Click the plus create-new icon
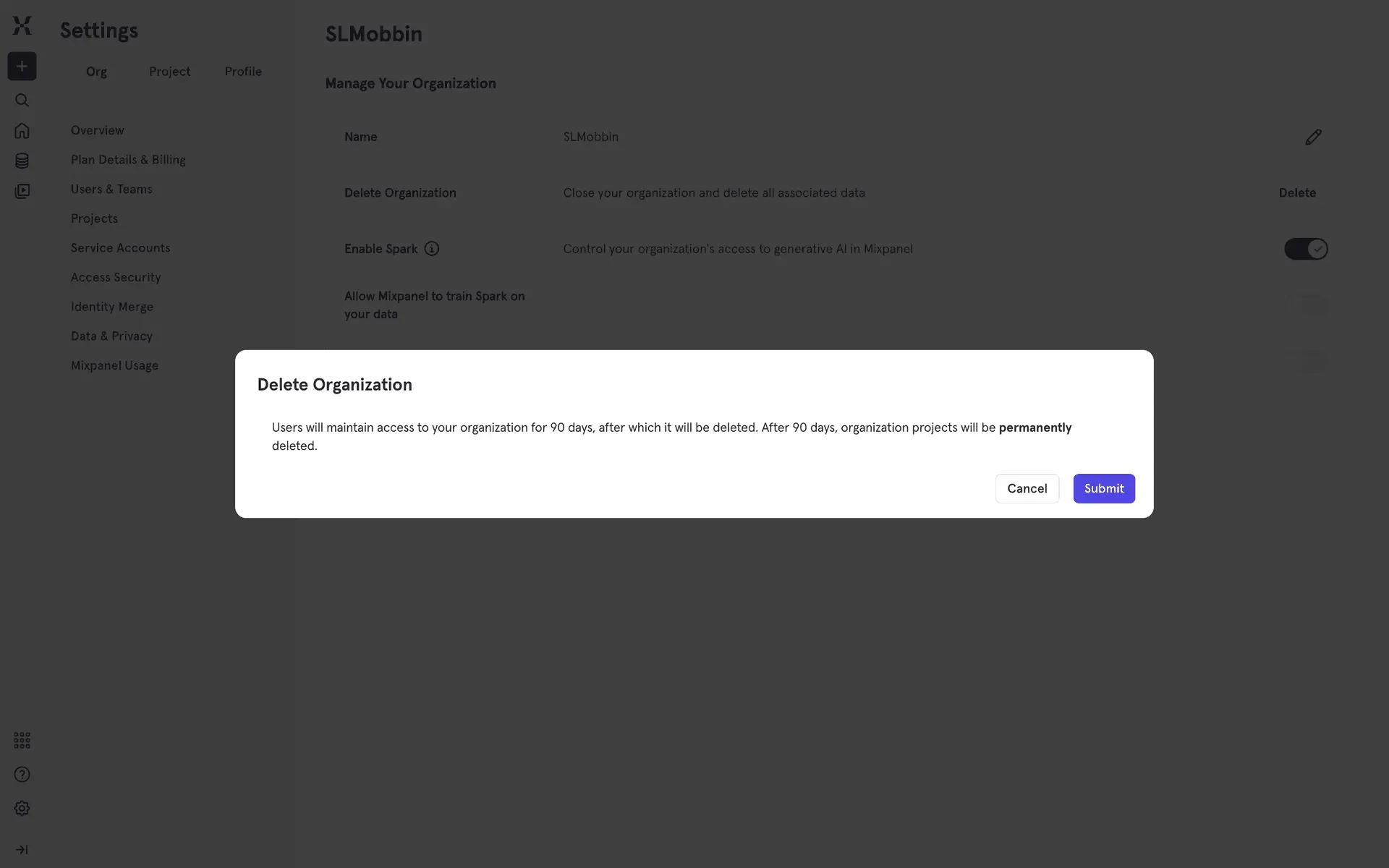This screenshot has height=868, width=1389. click(x=22, y=67)
